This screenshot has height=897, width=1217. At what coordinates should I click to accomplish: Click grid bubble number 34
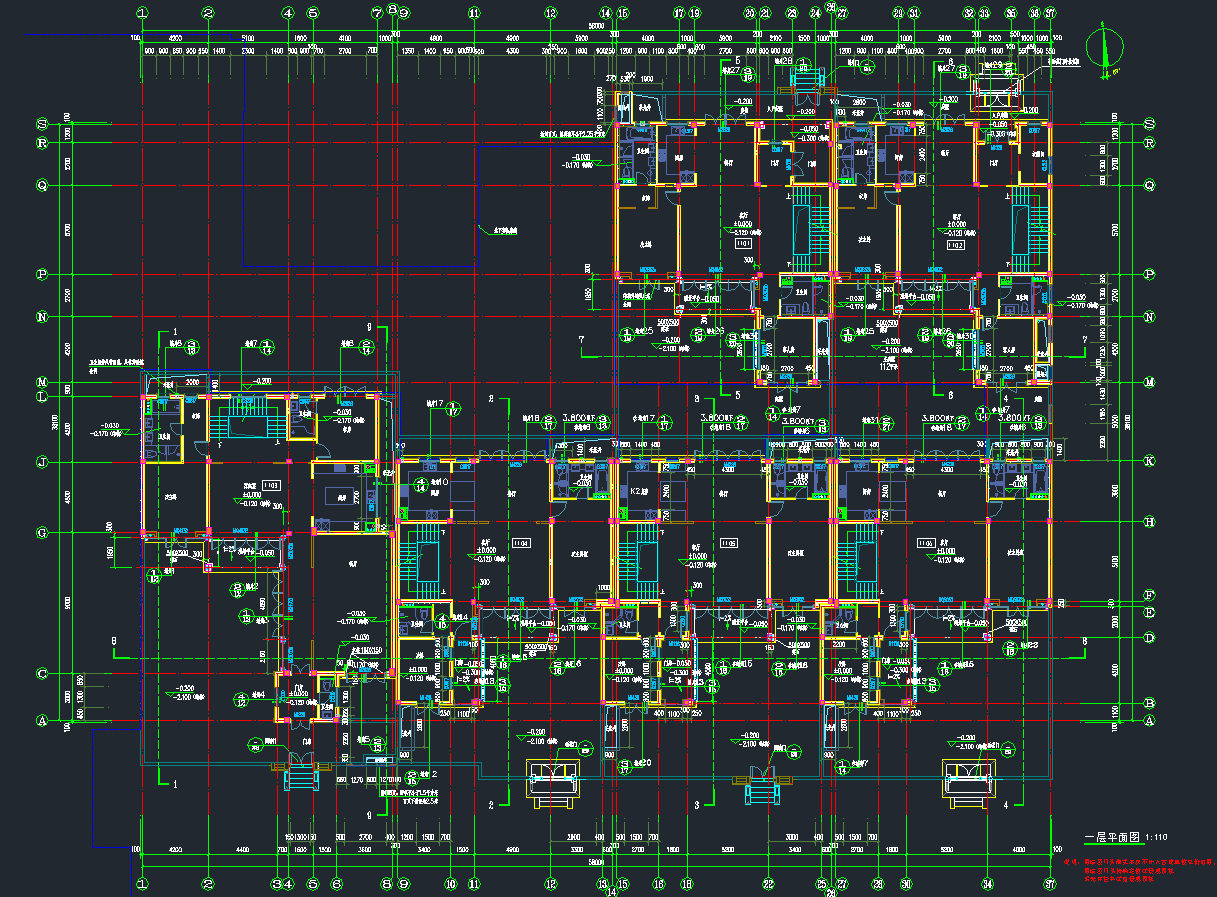point(987,884)
